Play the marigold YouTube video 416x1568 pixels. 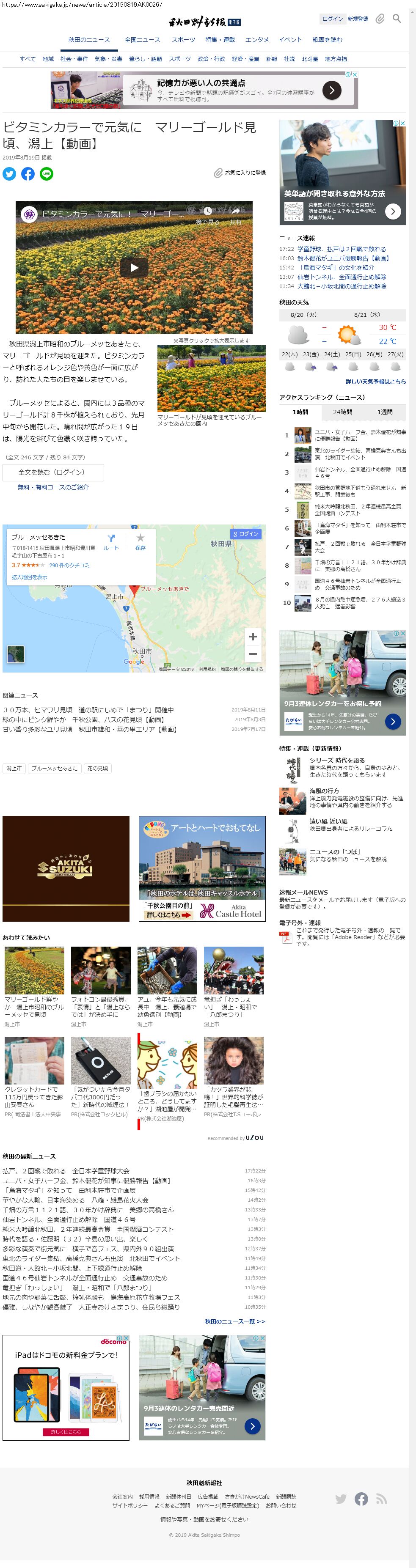point(134,267)
